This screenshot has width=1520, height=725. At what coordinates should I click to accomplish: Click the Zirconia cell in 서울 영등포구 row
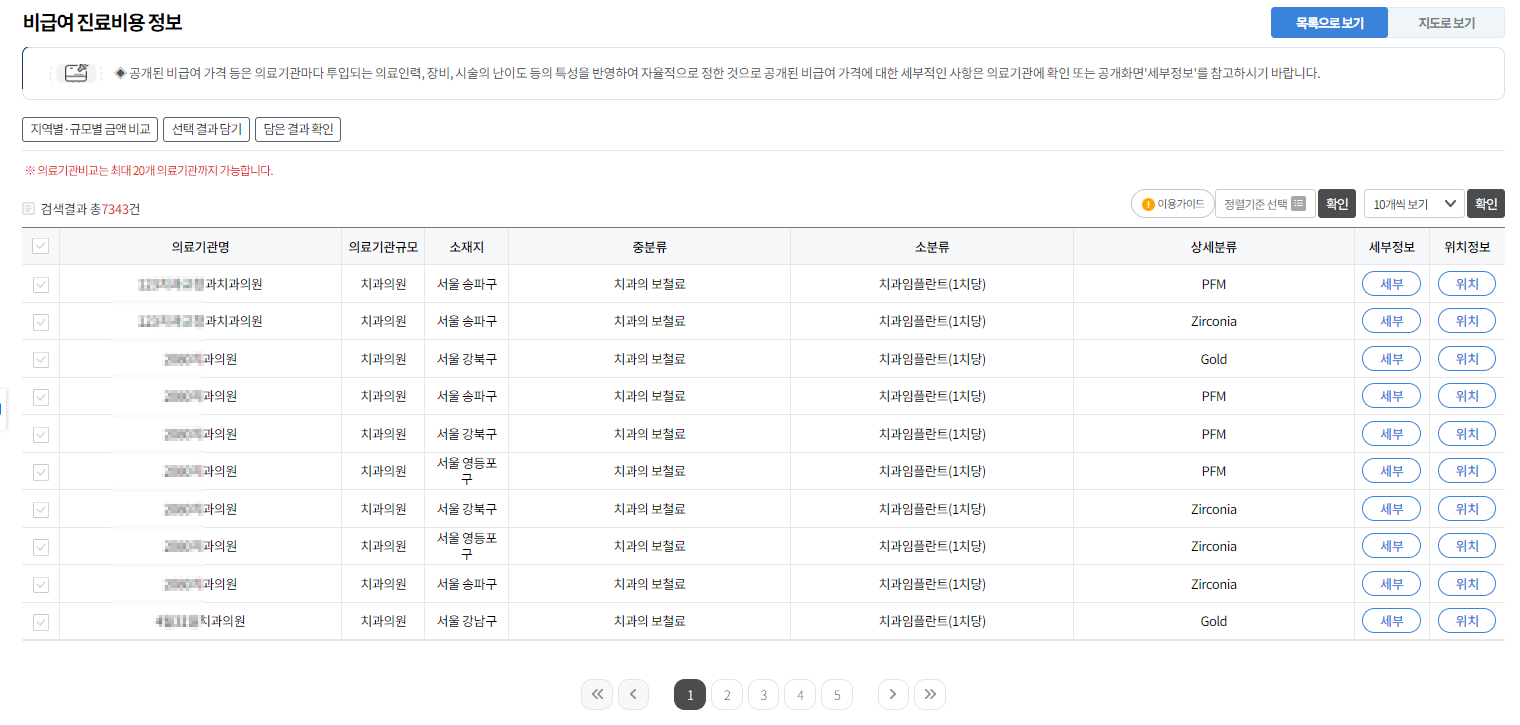coord(1214,546)
